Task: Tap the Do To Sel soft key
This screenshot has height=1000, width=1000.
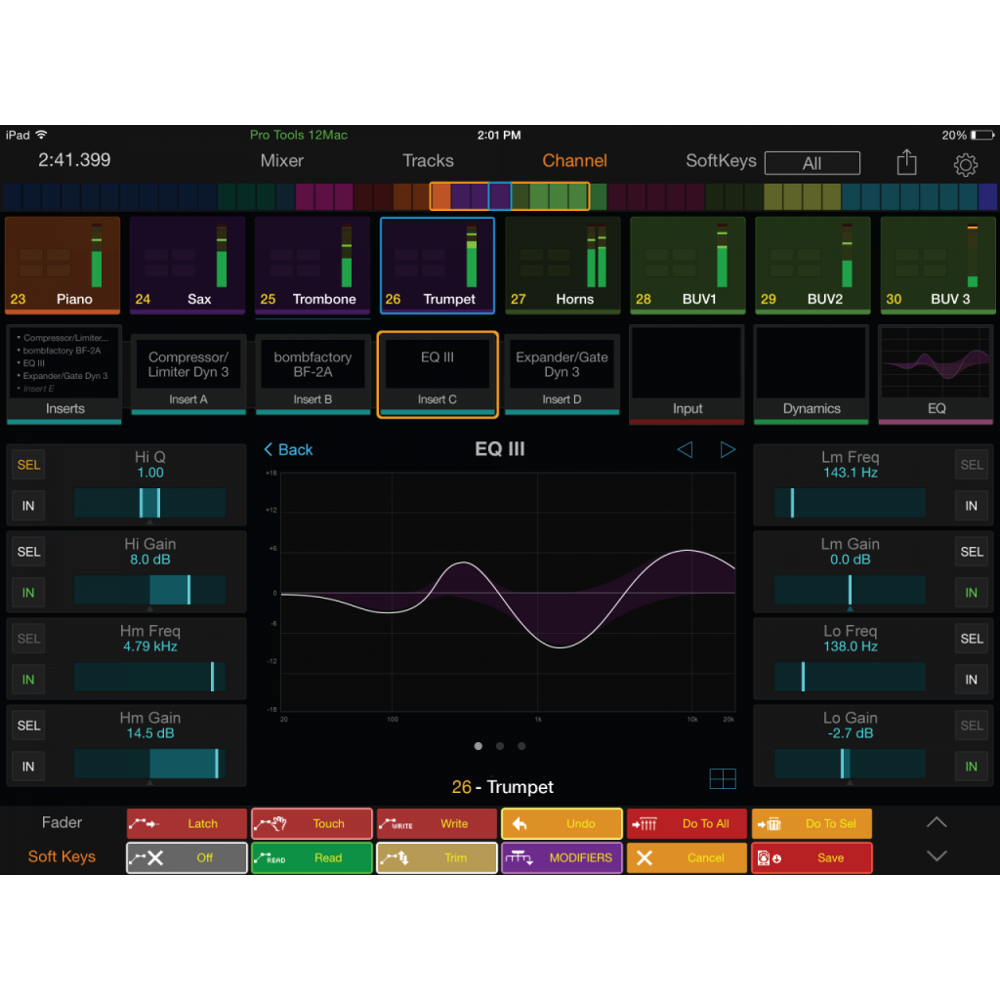Action: click(812, 824)
